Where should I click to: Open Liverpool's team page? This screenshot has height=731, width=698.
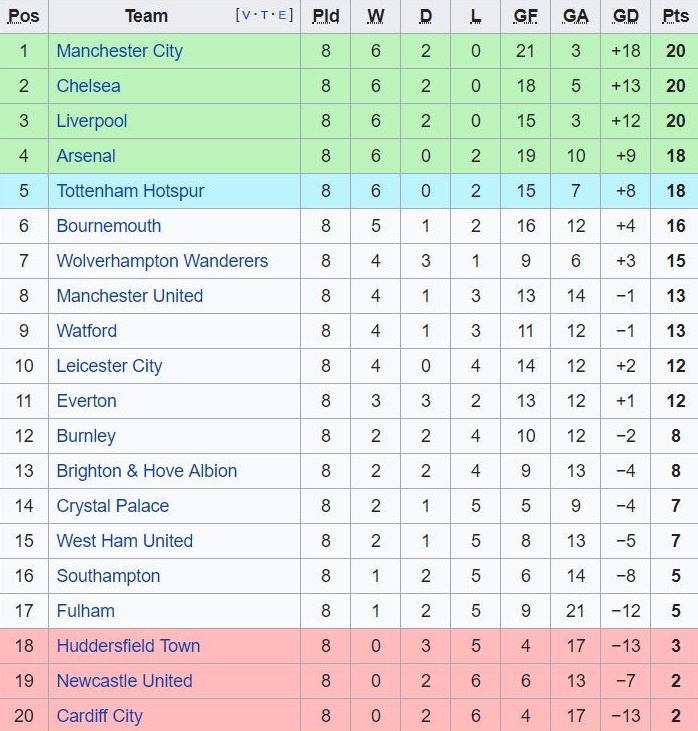92,121
